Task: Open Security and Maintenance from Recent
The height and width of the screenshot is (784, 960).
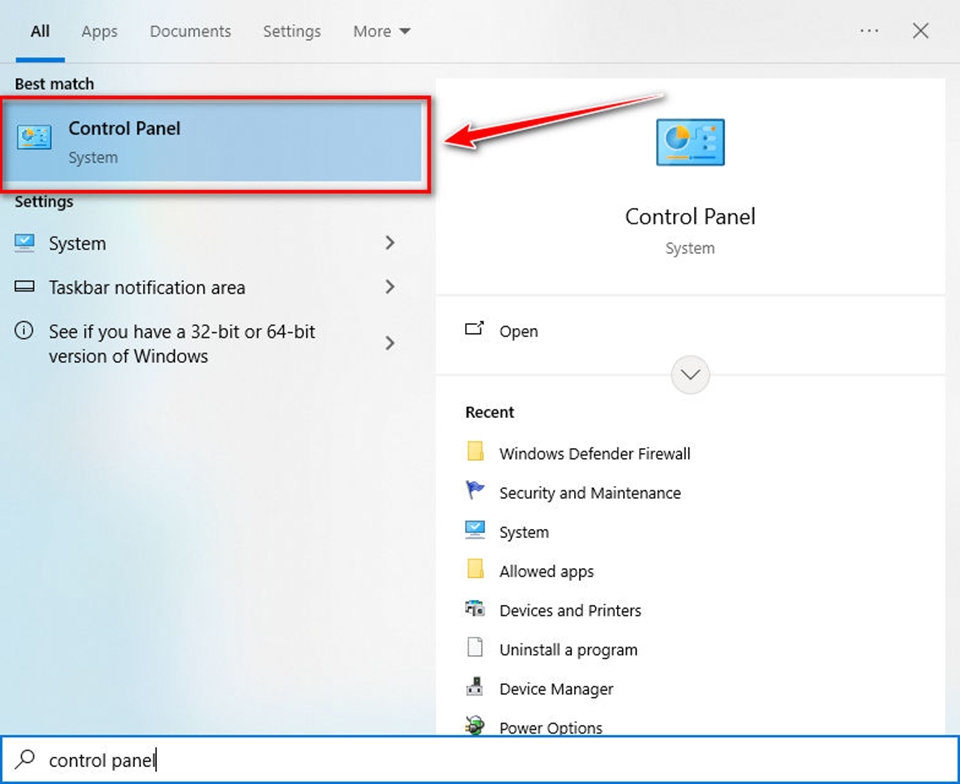Action: tap(590, 493)
